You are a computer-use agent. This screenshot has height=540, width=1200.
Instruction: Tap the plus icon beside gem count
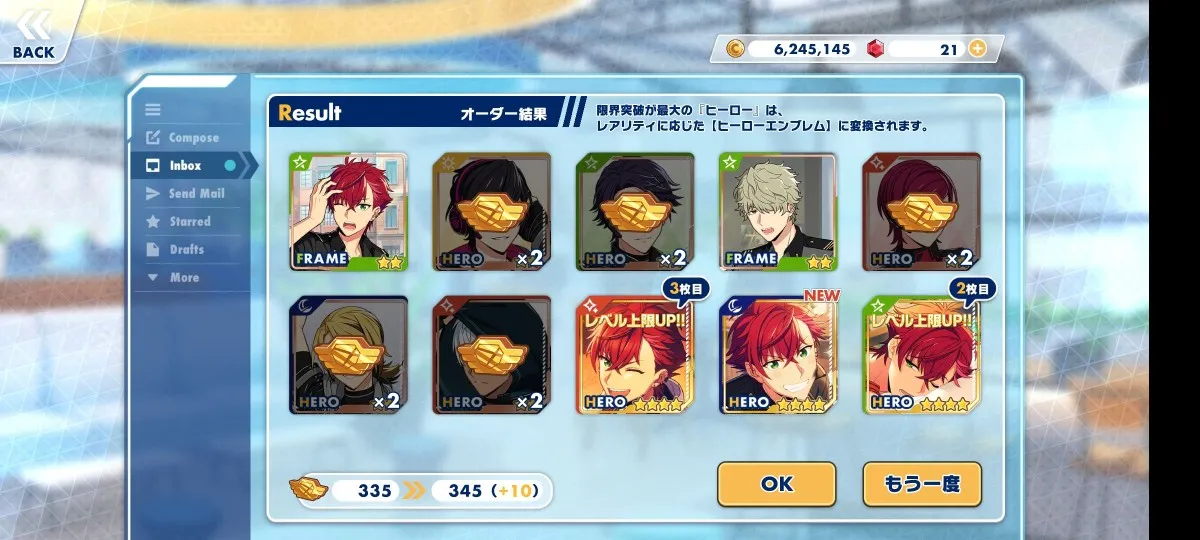[x=977, y=48]
